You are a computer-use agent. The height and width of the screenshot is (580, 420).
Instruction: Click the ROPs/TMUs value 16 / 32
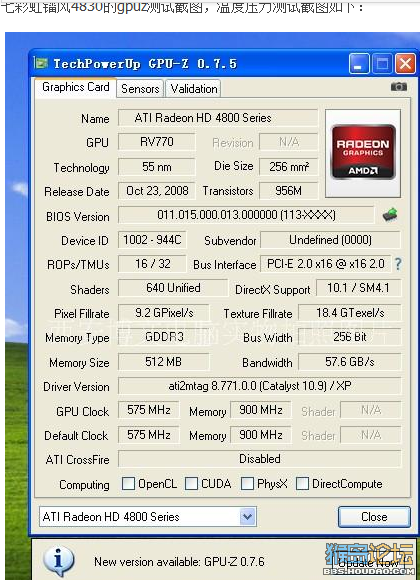point(152,264)
